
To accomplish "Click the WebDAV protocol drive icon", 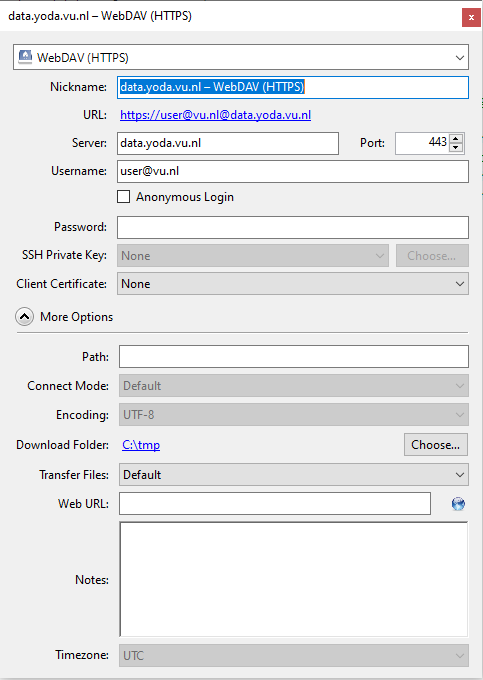I will point(25,57).
